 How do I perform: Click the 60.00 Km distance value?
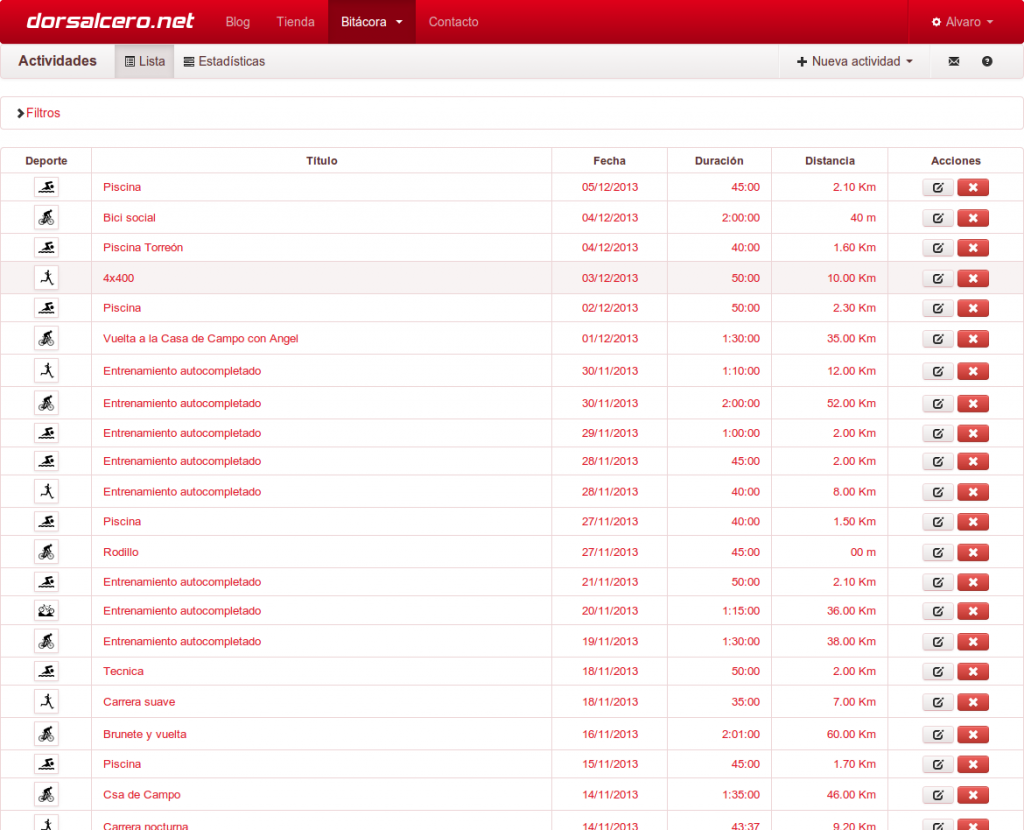pyautogui.click(x=851, y=735)
